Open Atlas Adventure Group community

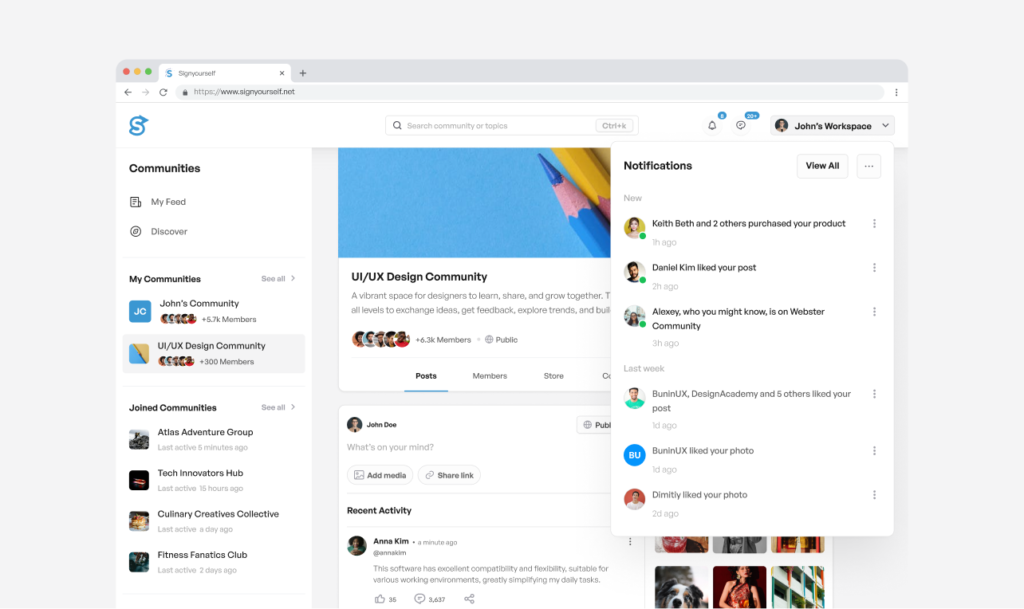[x=204, y=433]
